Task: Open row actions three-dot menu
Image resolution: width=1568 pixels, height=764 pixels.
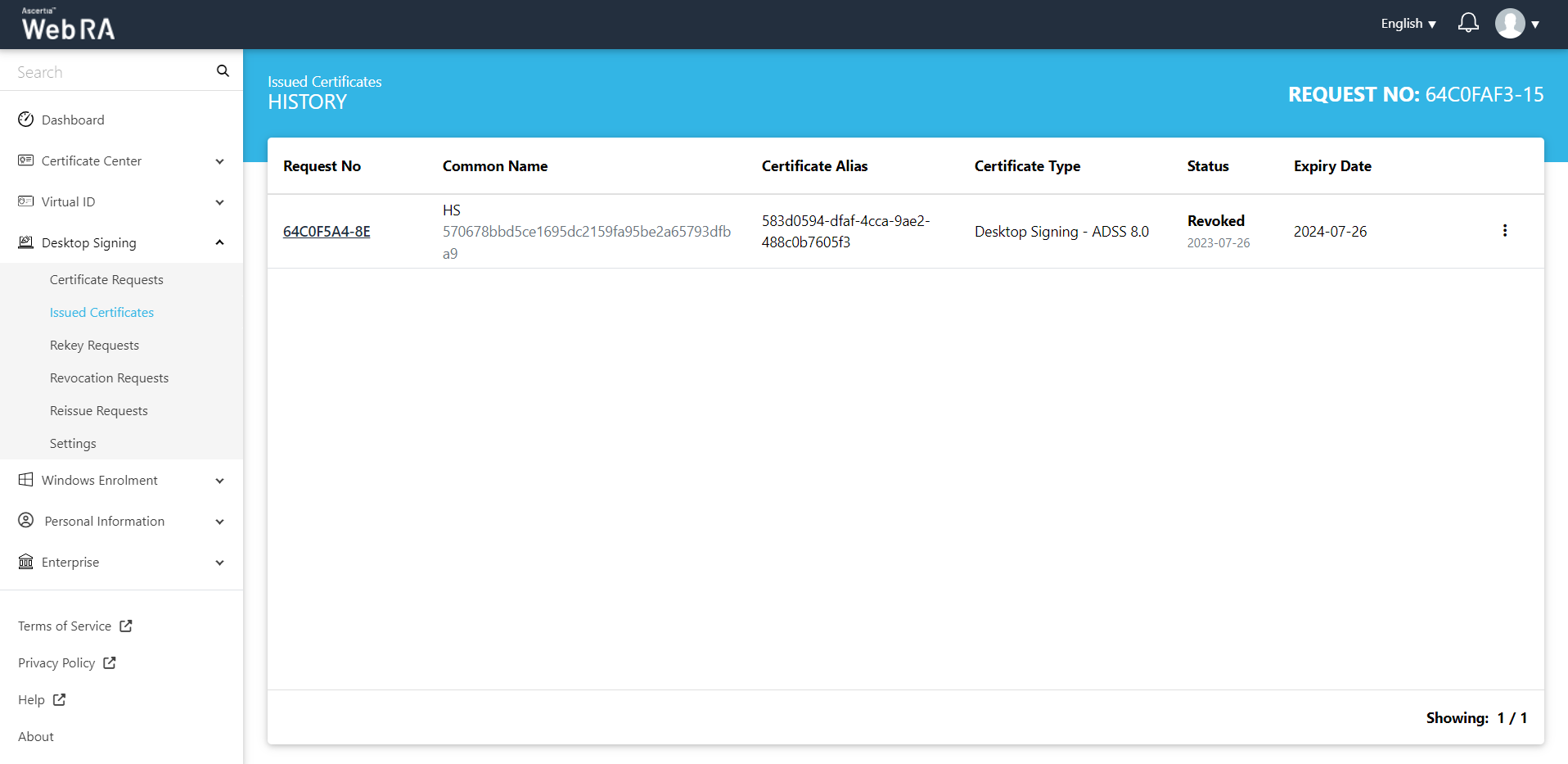Action: (x=1504, y=231)
